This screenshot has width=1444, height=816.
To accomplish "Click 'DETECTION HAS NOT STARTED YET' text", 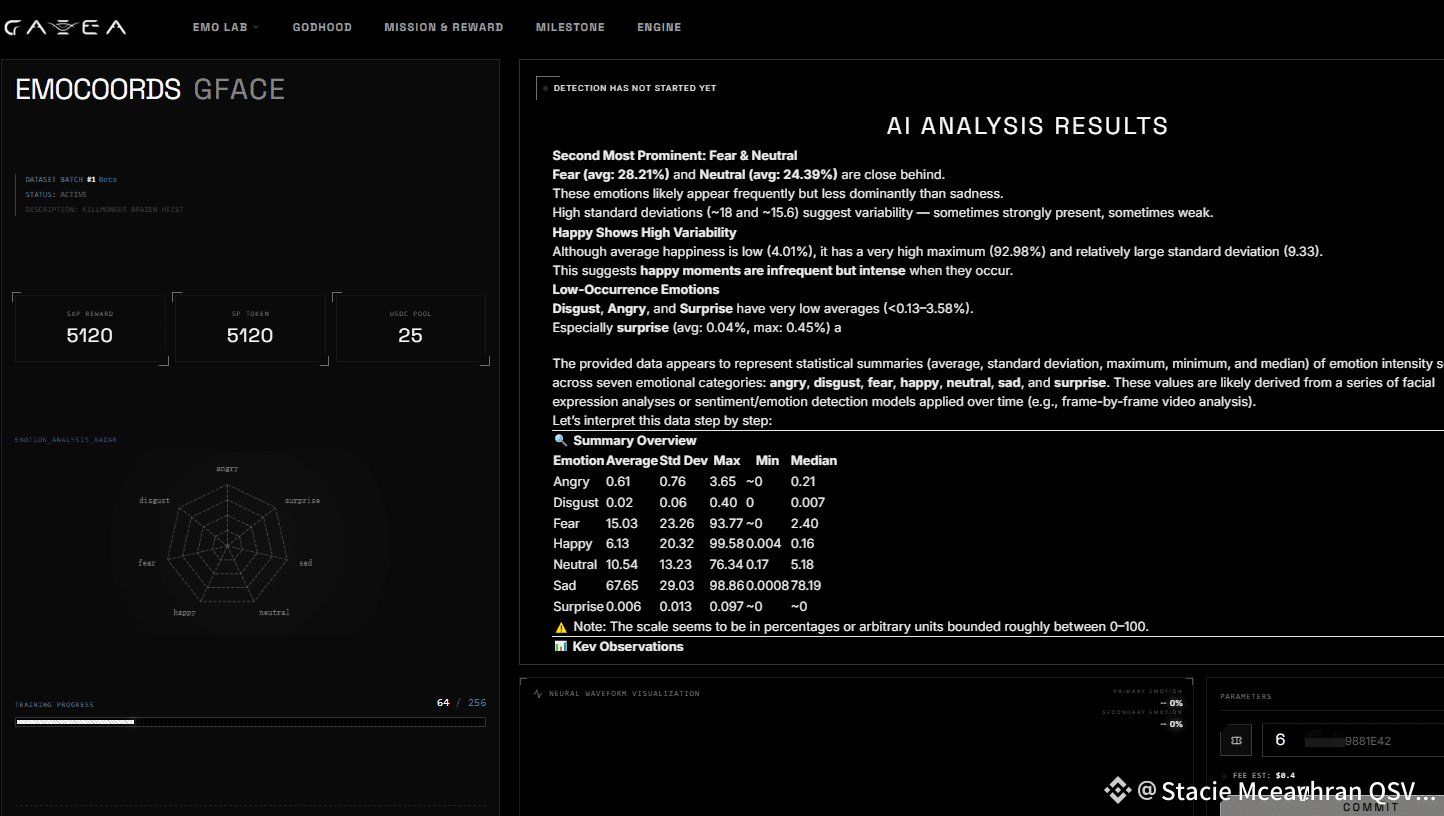I will coord(634,88).
